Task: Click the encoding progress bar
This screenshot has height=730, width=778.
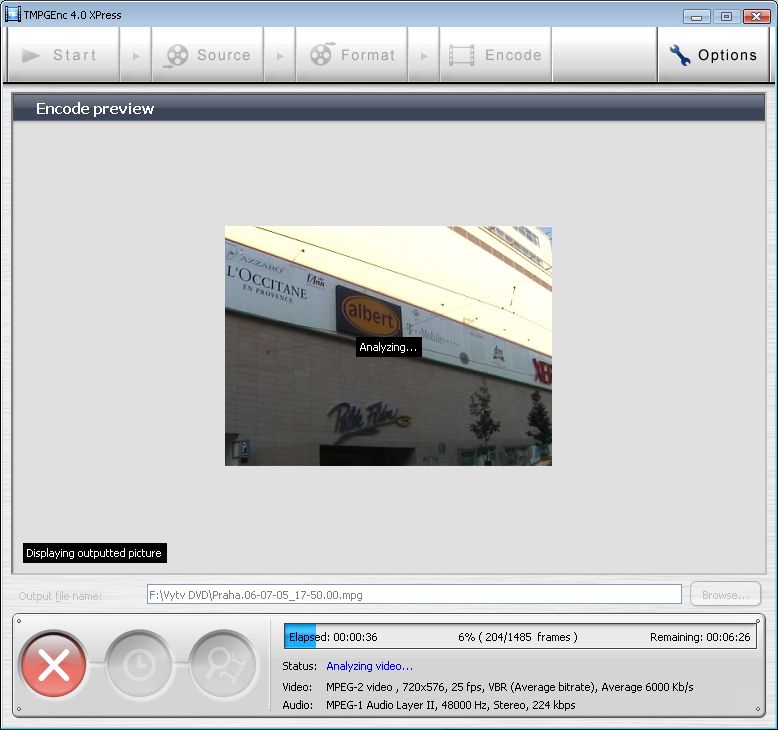Action: [x=520, y=636]
